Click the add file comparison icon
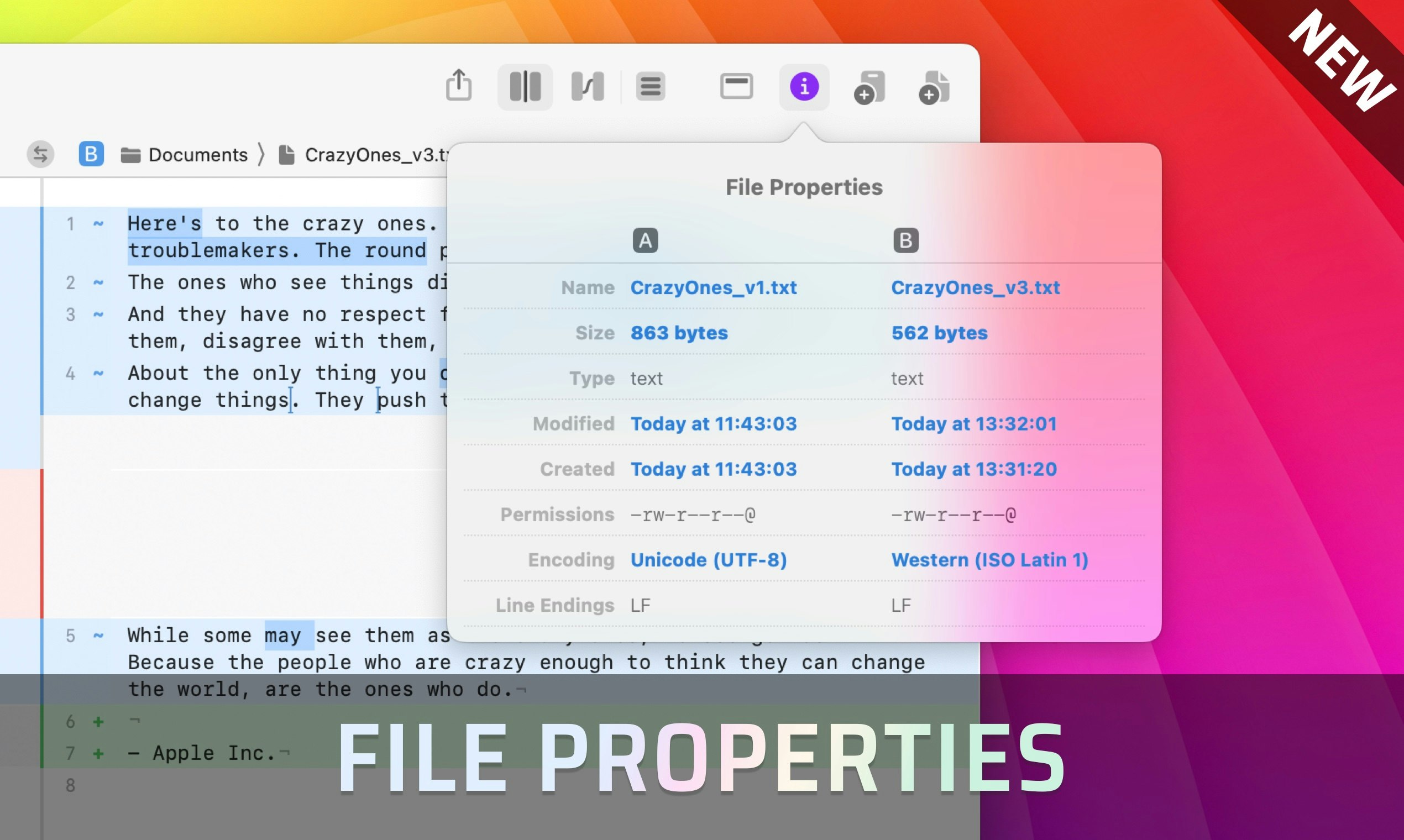Viewport: 1404px width, 840px height. pyautogui.click(x=934, y=87)
